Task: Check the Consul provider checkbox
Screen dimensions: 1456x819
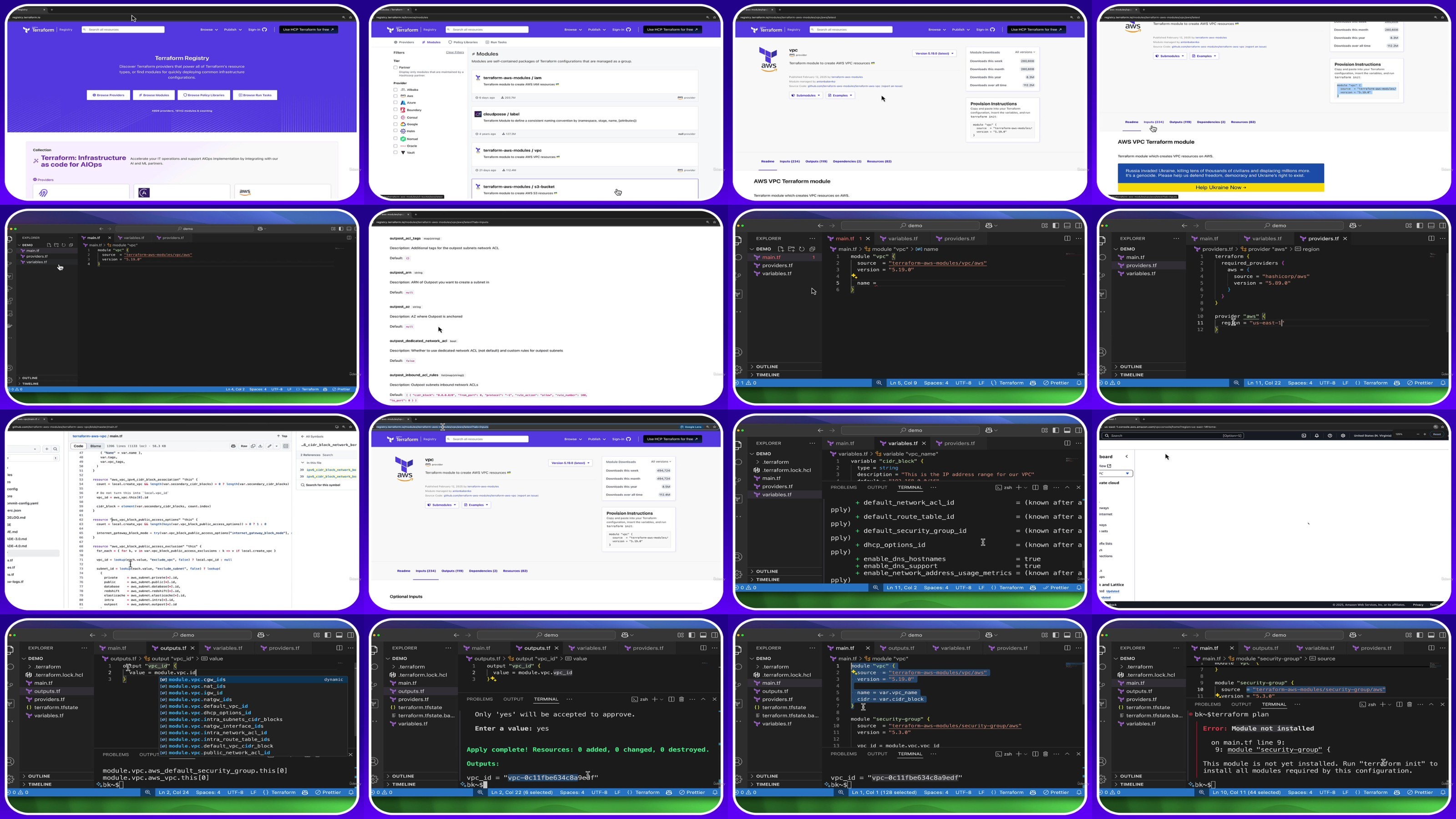Action: [x=395, y=117]
